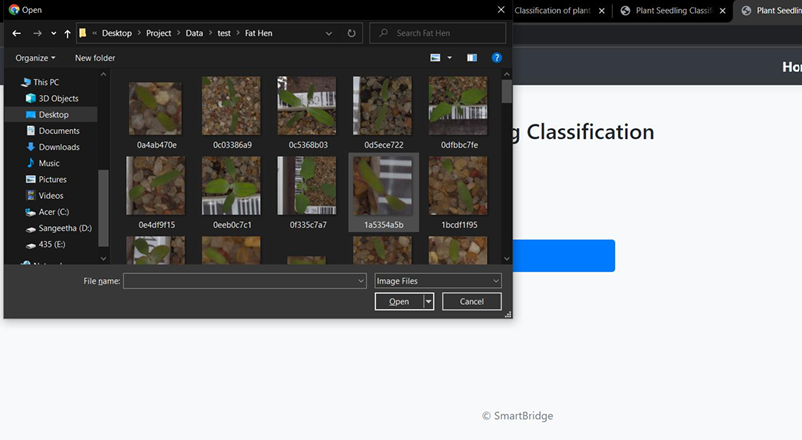The width and height of the screenshot is (802, 440).
Task: Open the Image Files type dropdown
Action: [x=437, y=281]
